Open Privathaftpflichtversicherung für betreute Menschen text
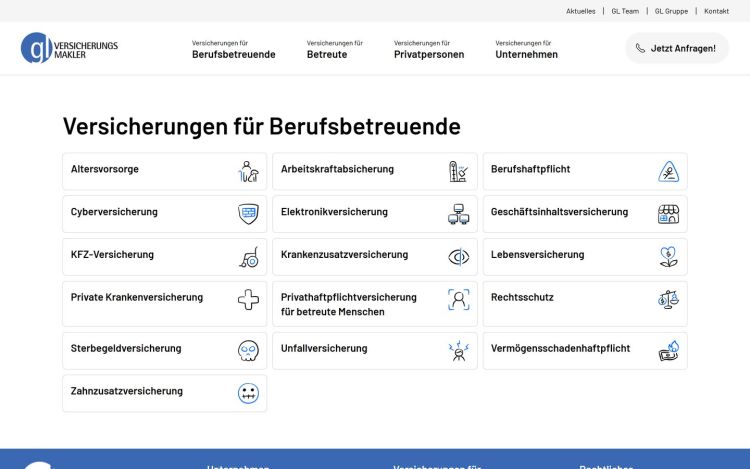The height and width of the screenshot is (469, 750). 349,305
